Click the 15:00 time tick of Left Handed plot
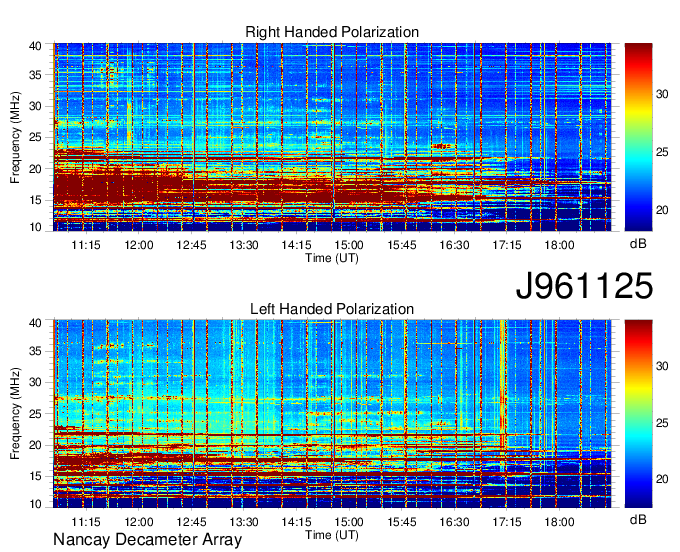The width and height of the screenshot is (680, 552). (349, 522)
